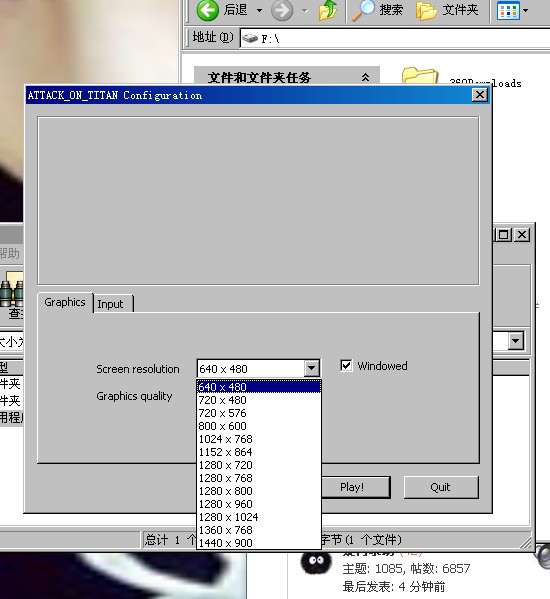
Task: Click the forward arrow in Explorer
Action: pyautogui.click(x=282, y=10)
